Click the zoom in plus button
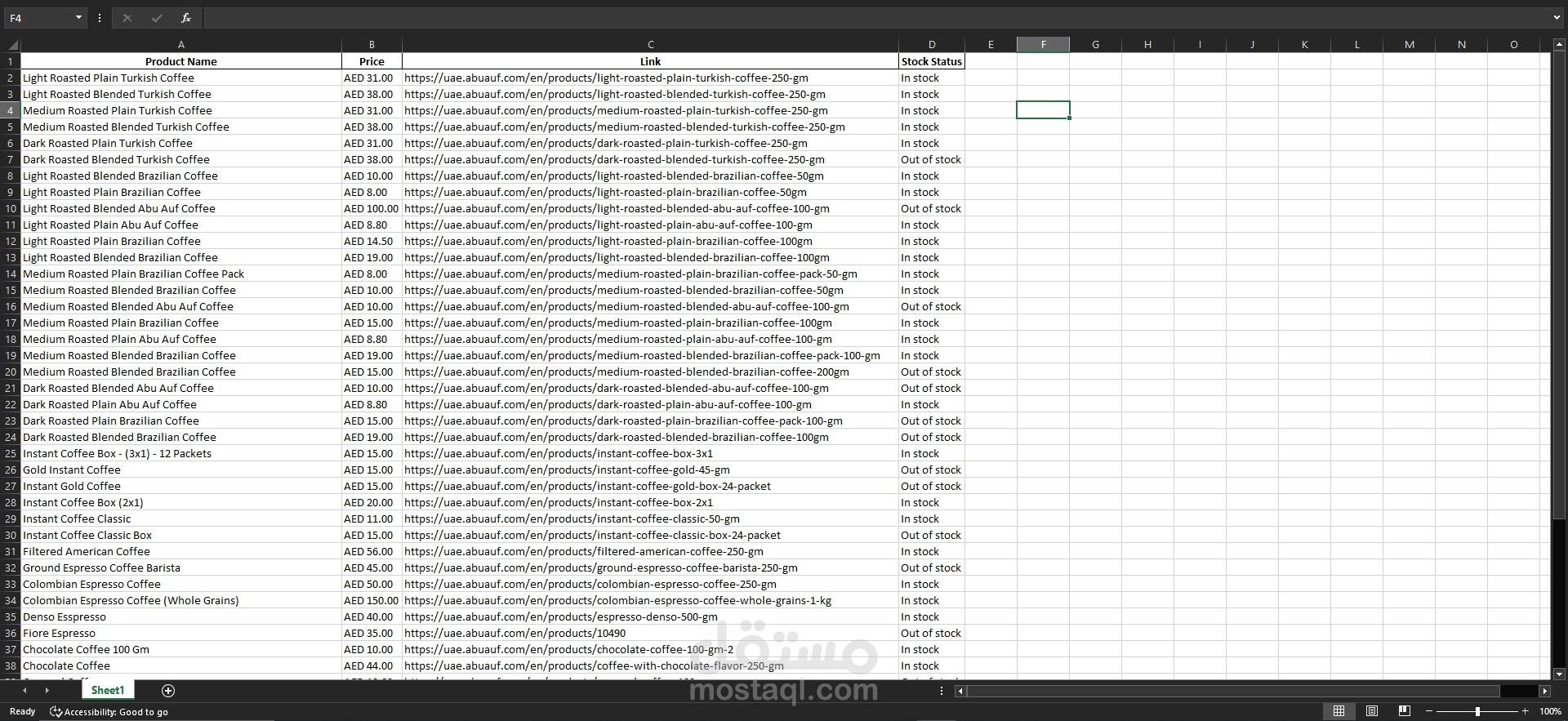Screen dimensions: 1568x721 click(1525, 711)
